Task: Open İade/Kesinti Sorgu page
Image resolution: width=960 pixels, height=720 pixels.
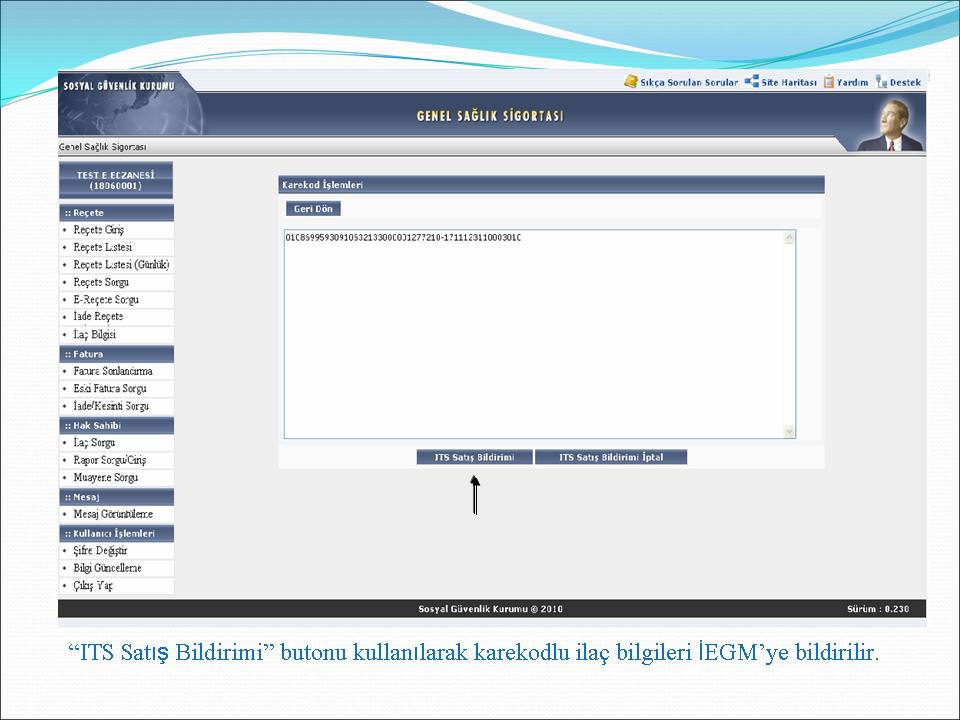Action: [x=111, y=406]
